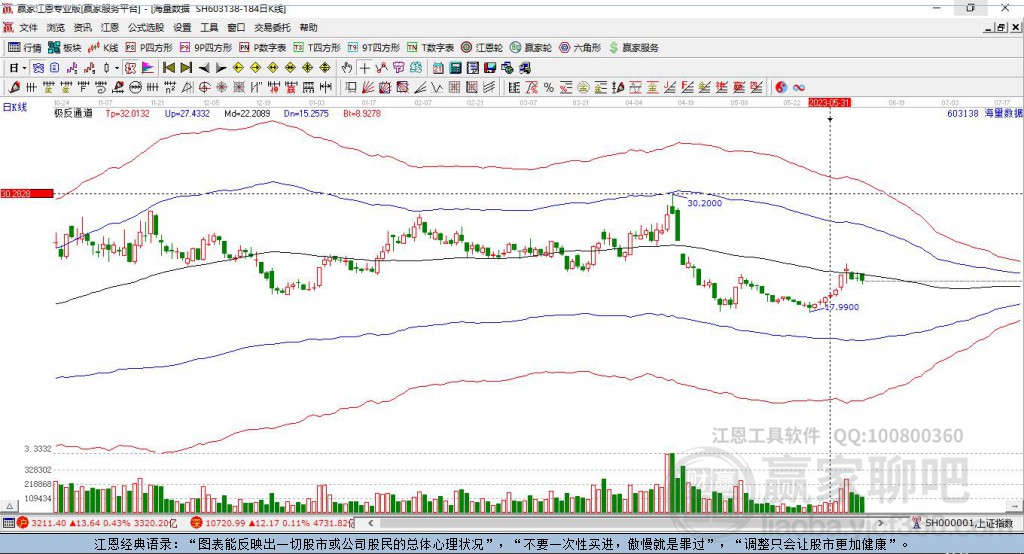The image size is (1024, 554).
Task: Launch the 江恩轮 Gann wheel
Action: point(482,48)
